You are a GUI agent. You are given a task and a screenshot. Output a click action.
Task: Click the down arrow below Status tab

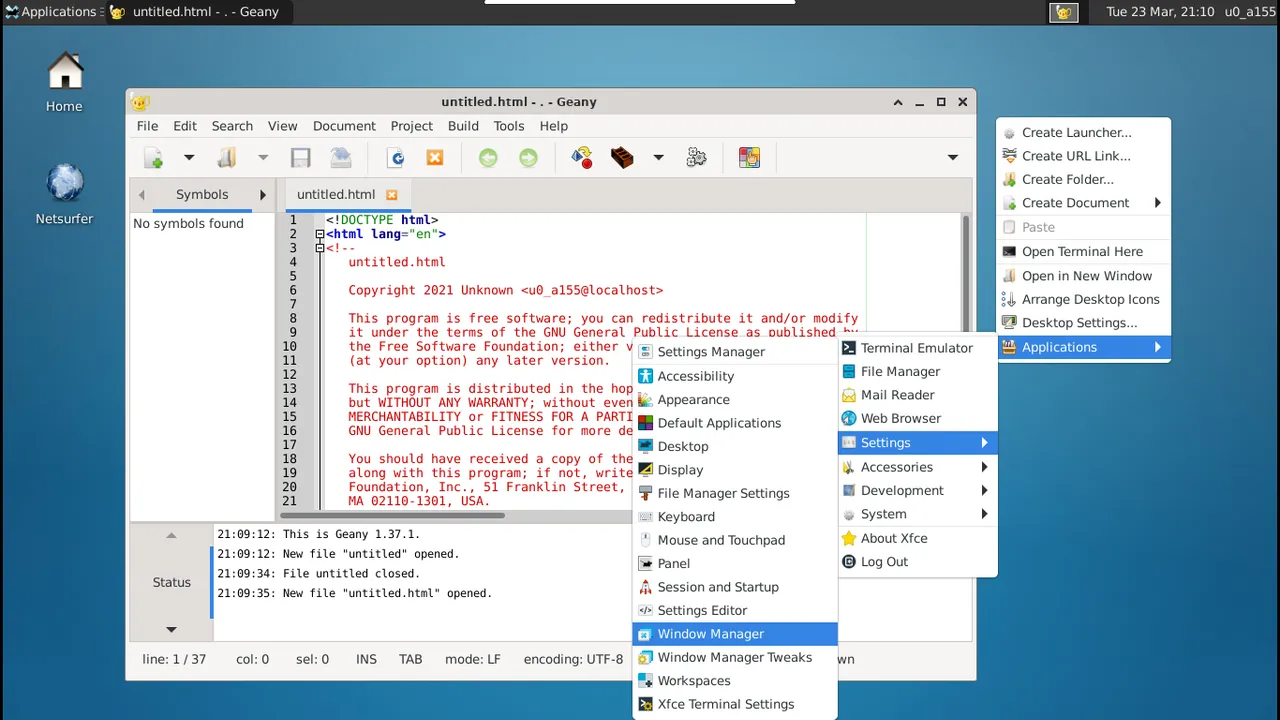pos(171,629)
